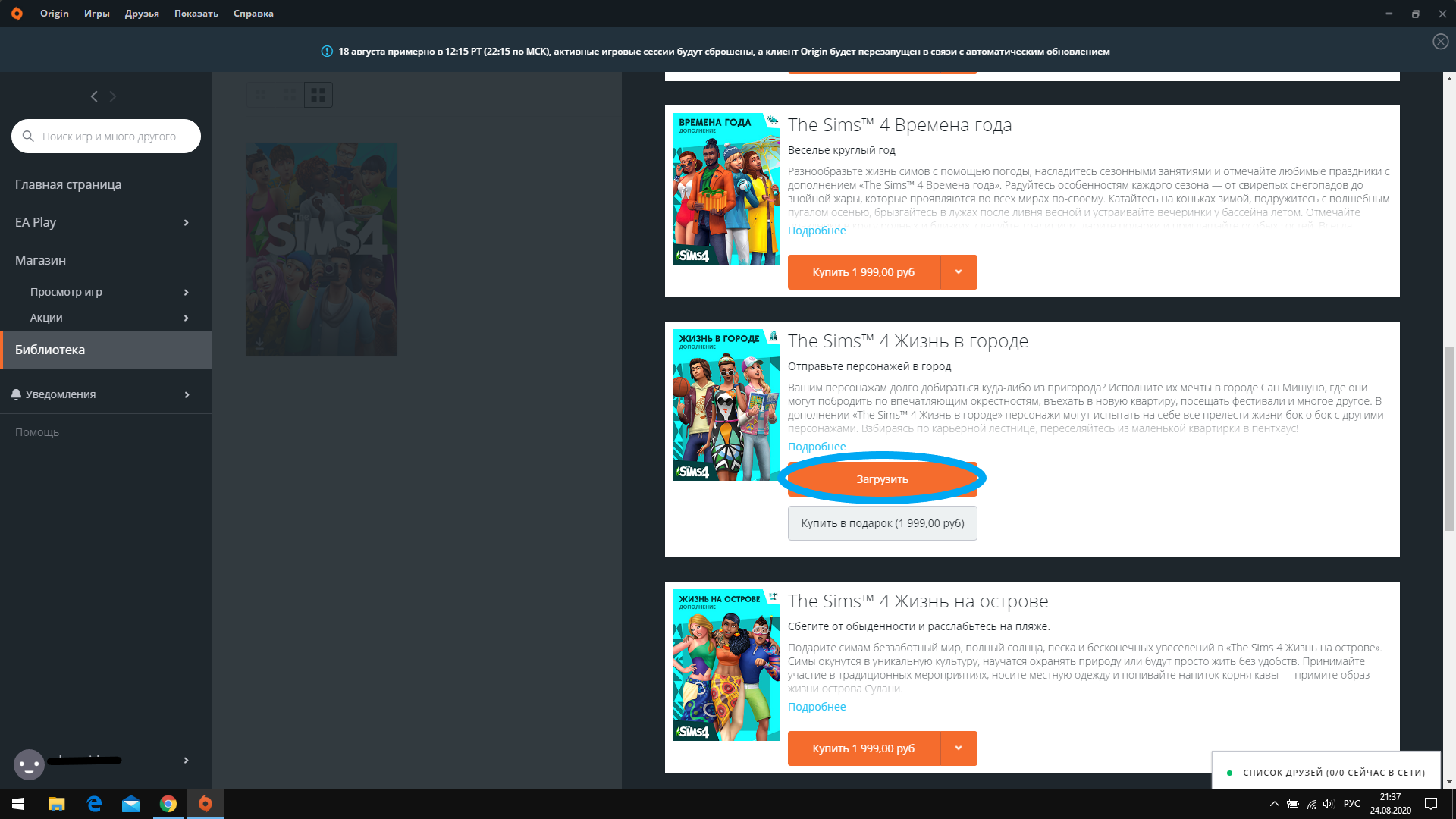Screen dimensions: 1456x819
Task: Expand the EA Play submenu arrow
Action: [186, 222]
